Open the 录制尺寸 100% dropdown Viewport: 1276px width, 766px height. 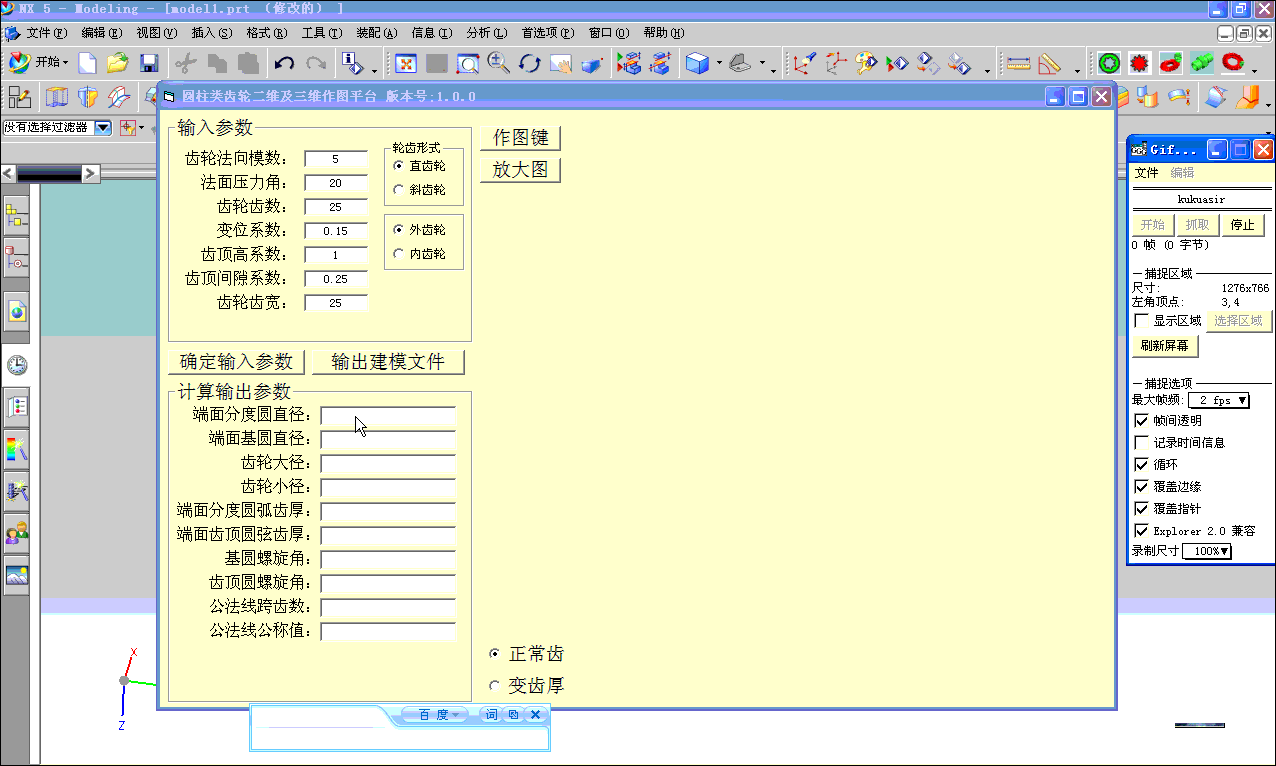pos(1207,551)
